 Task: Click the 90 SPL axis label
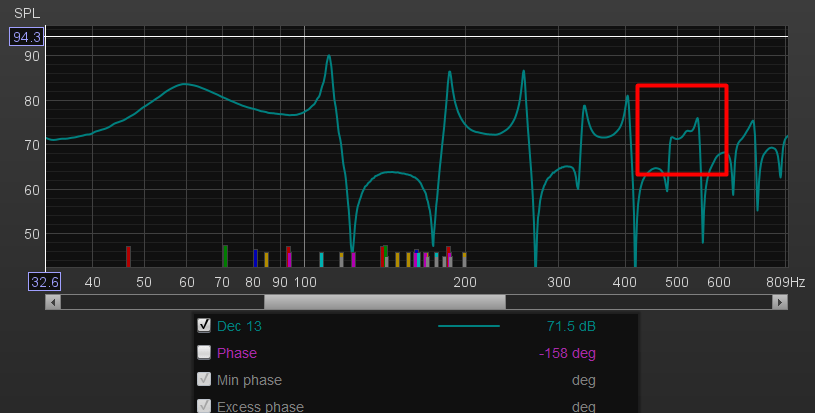click(x=32, y=56)
